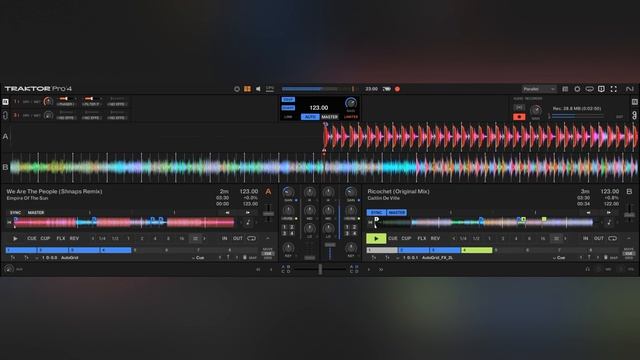Viewport: 640px width, 360px height.
Task: Toggle the loop active icon on Deck A
Action: 251,238
